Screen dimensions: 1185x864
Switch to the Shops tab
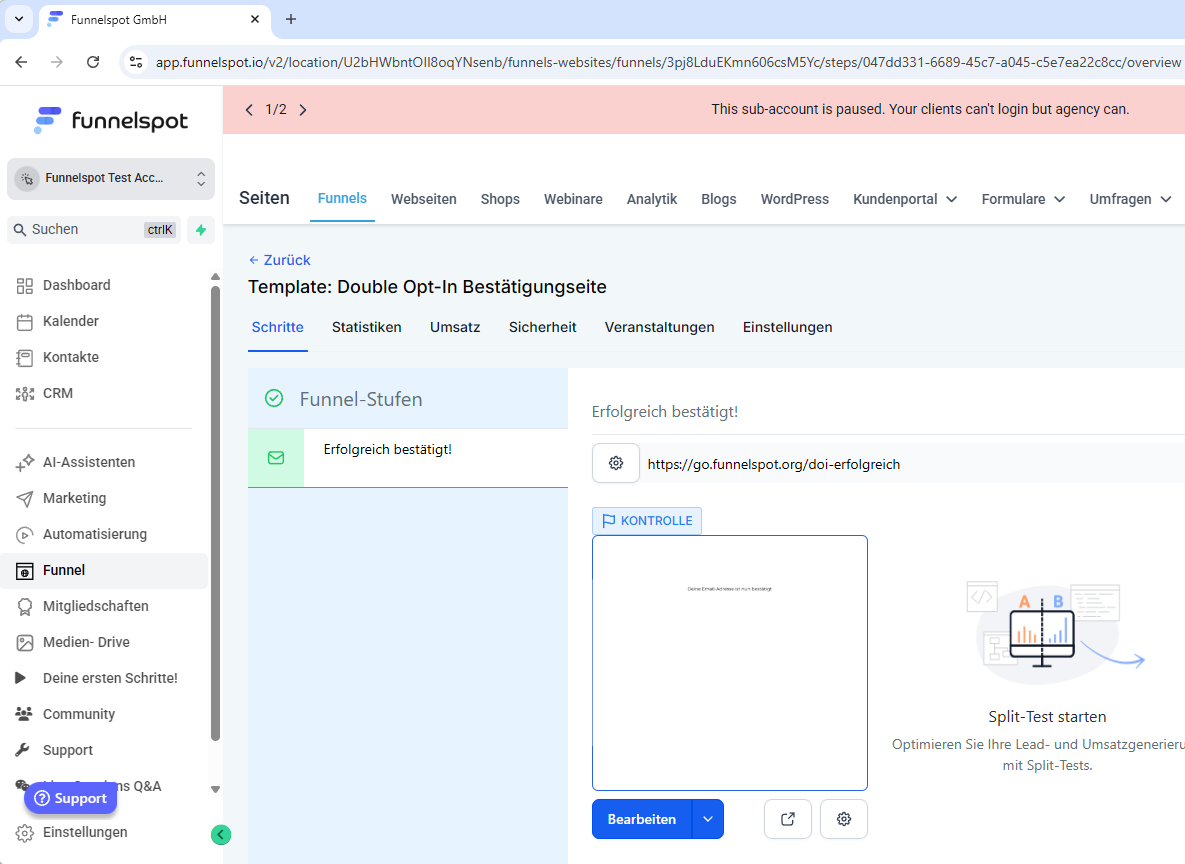pyautogui.click(x=500, y=199)
